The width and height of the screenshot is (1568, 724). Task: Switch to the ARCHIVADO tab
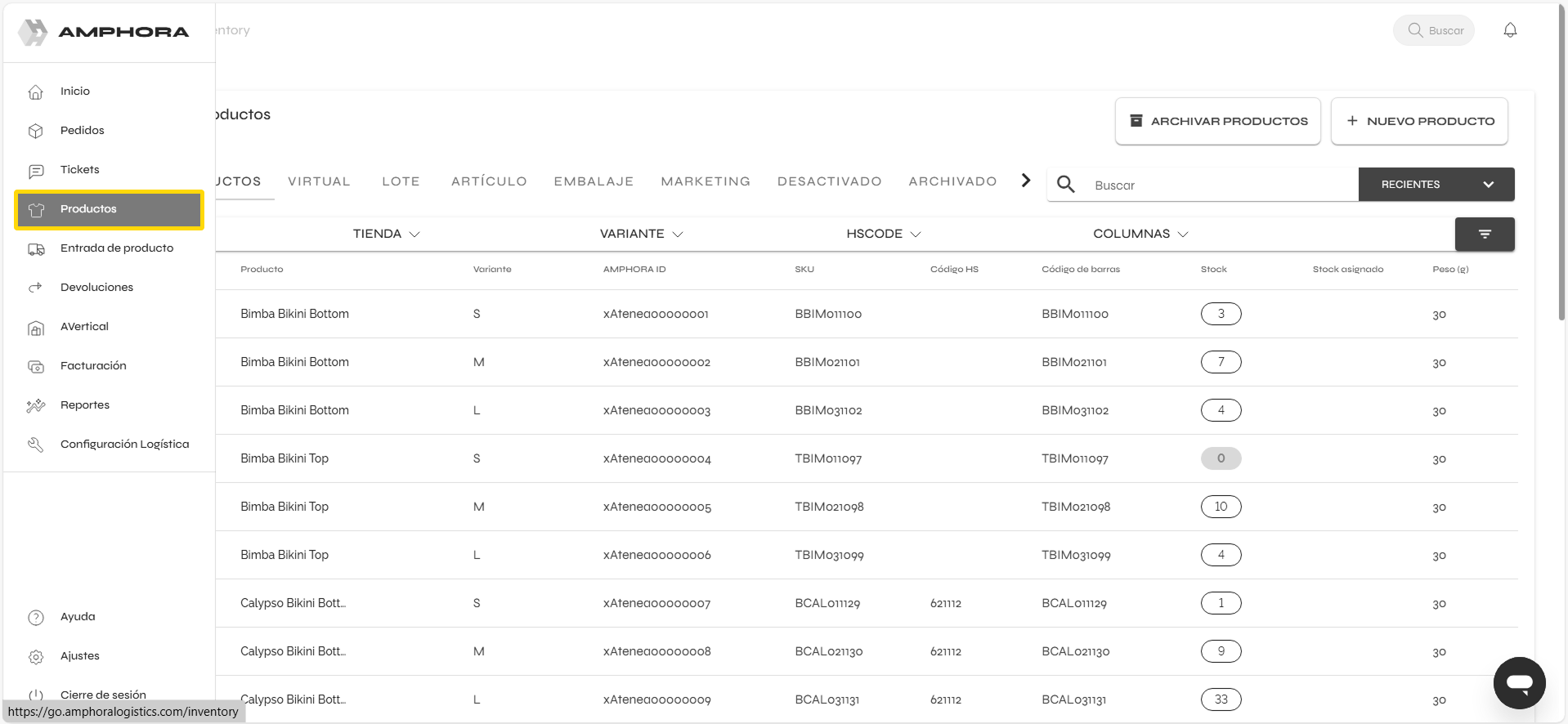point(952,181)
